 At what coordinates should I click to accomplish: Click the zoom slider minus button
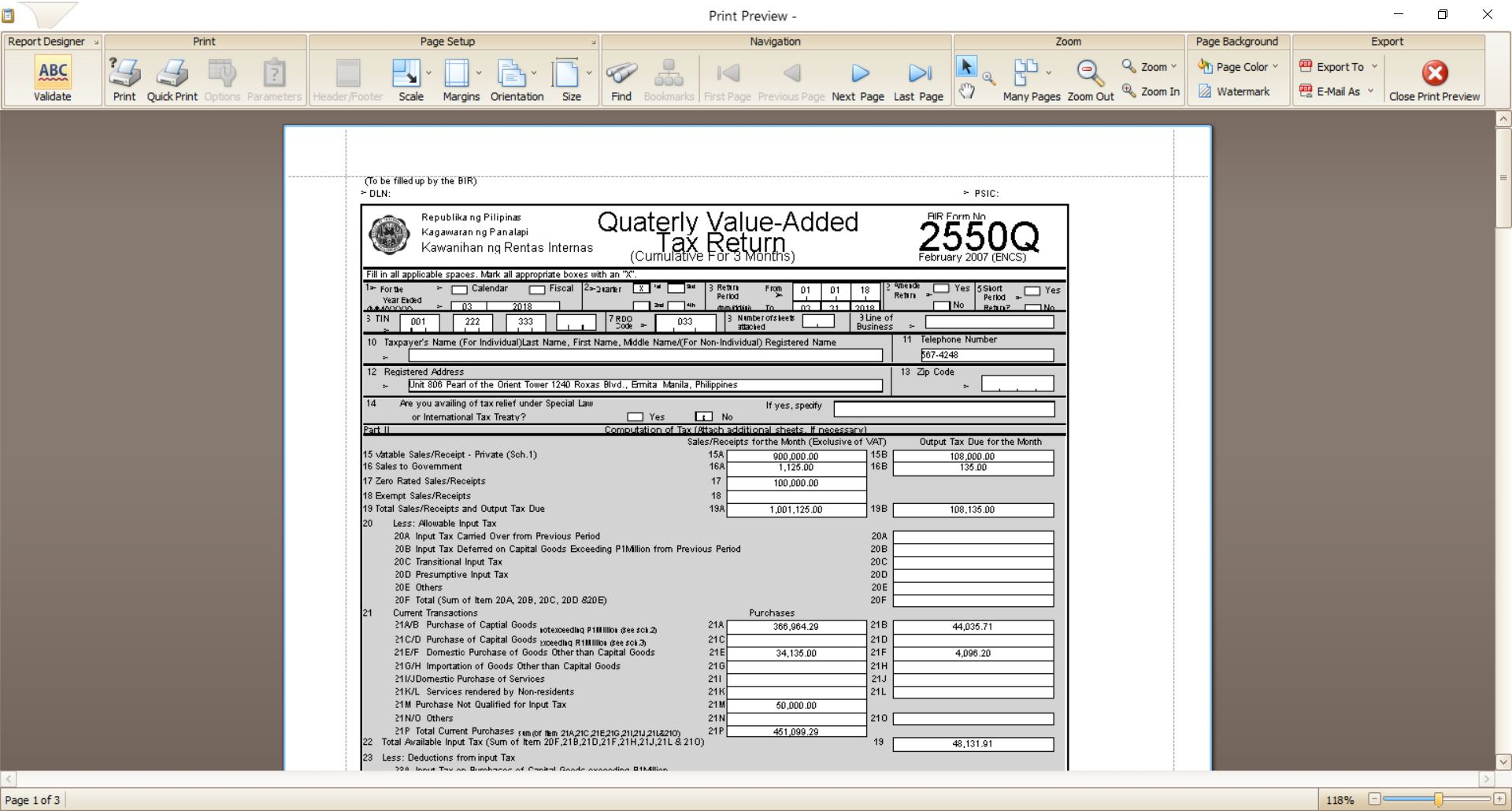pos(1374,799)
